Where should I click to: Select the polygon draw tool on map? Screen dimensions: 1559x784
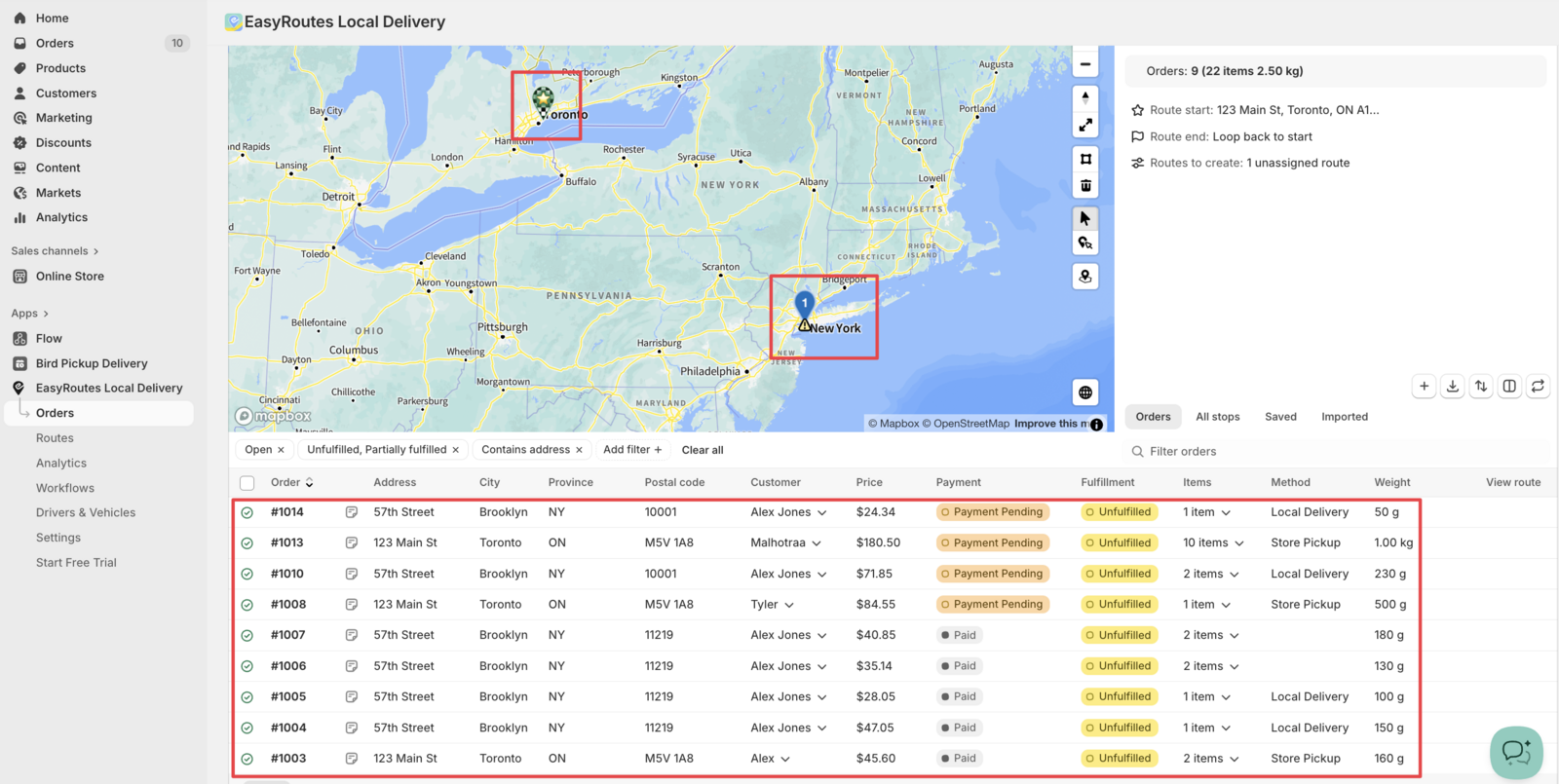pyautogui.click(x=1085, y=159)
